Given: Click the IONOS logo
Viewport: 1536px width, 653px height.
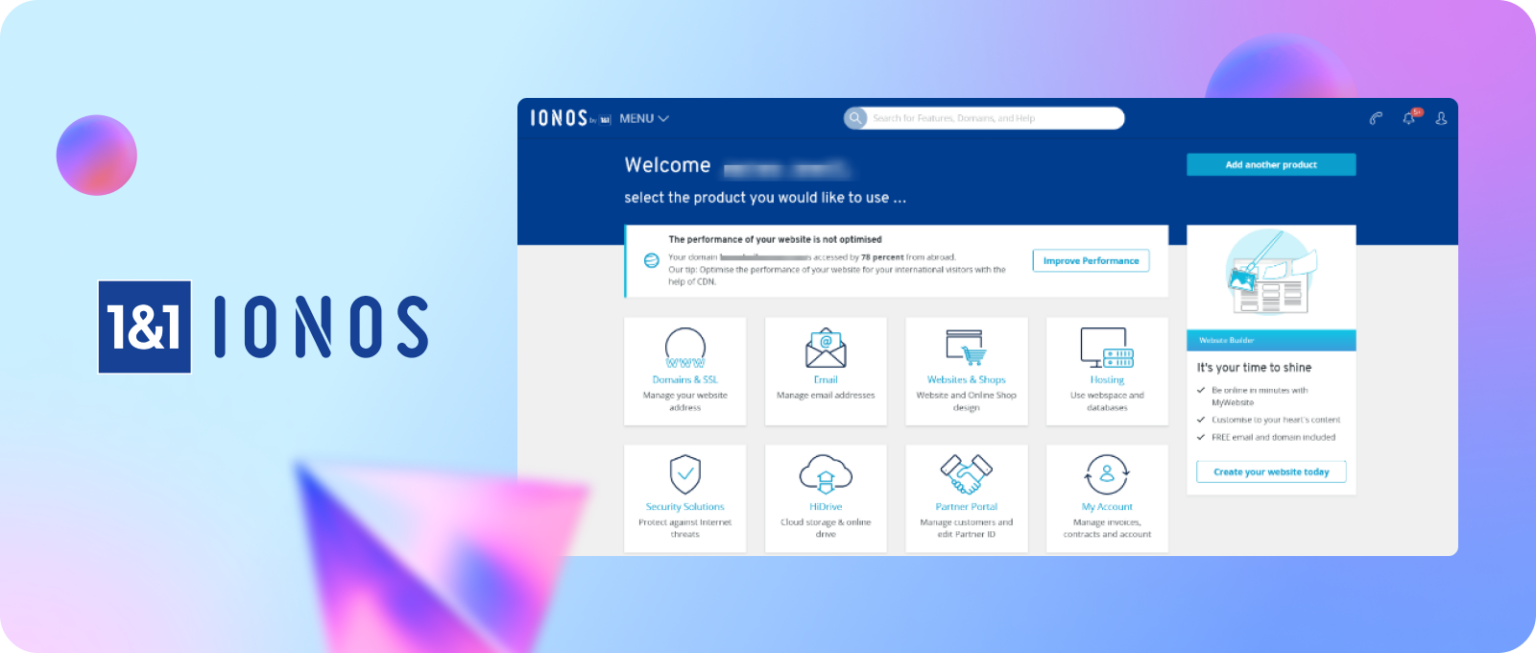Looking at the screenshot, I should pos(557,118).
